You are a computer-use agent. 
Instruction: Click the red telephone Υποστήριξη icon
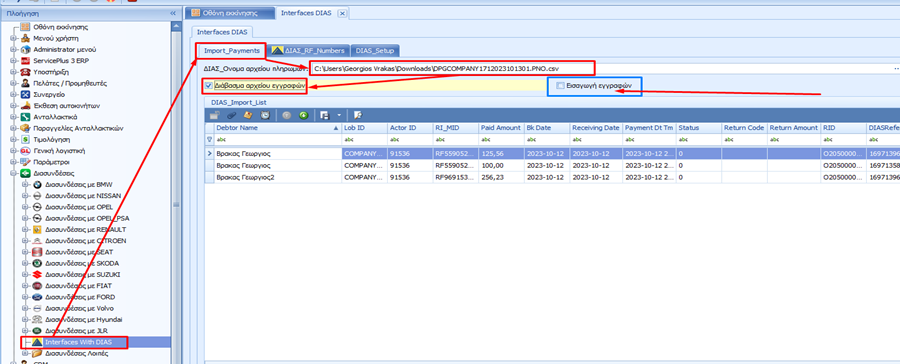pyautogui.click(x=25, y=72)
